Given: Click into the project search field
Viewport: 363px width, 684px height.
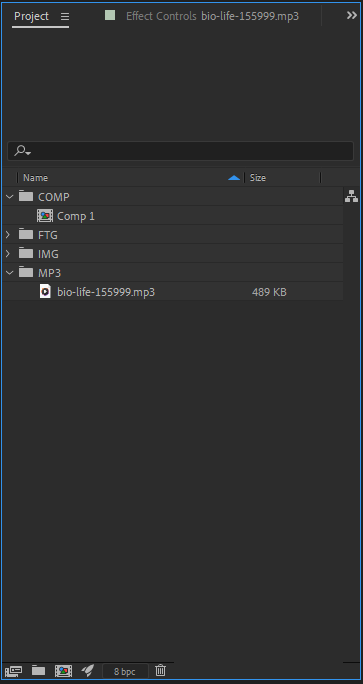Looking at the screenshot, I should pos(181,151).
